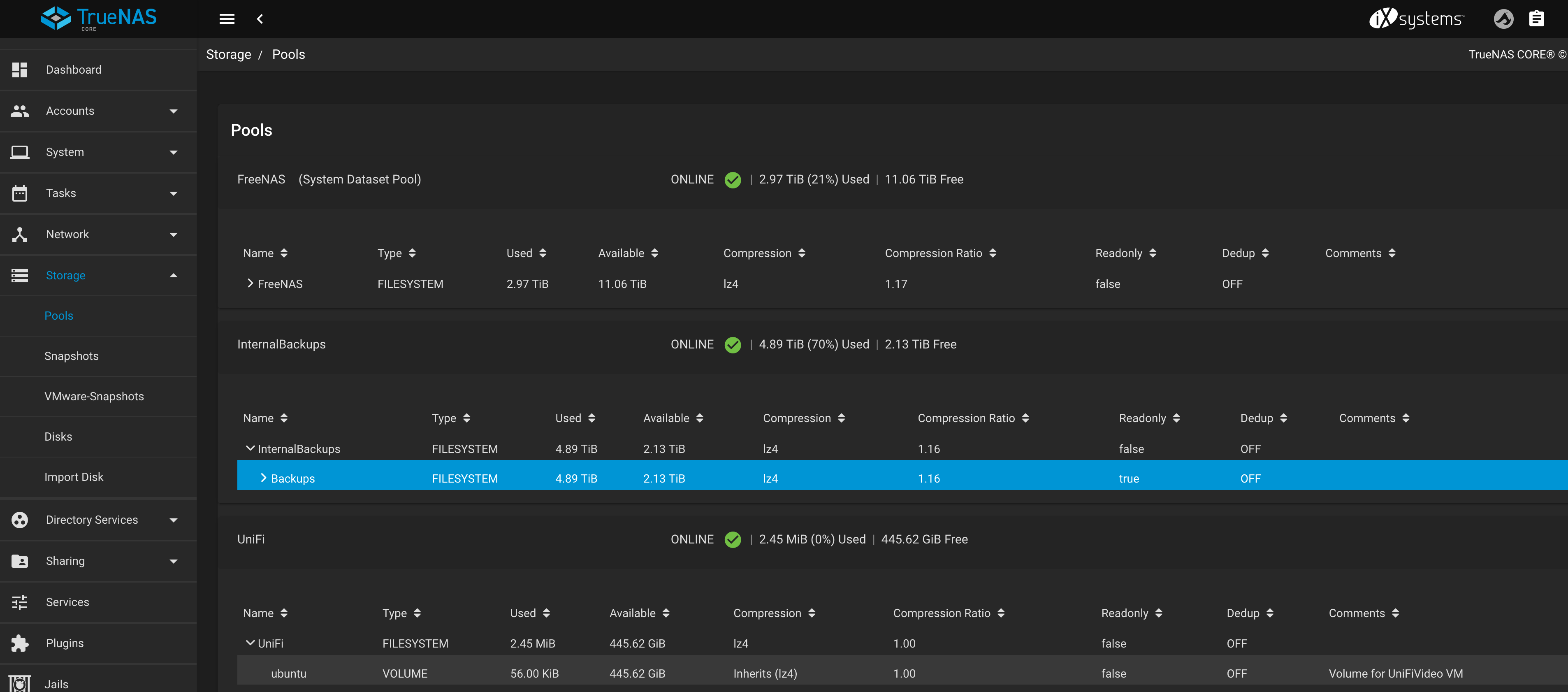Expand the FreeNAS dataset row
The image size is (1568, 692).
tap(250, 283)
